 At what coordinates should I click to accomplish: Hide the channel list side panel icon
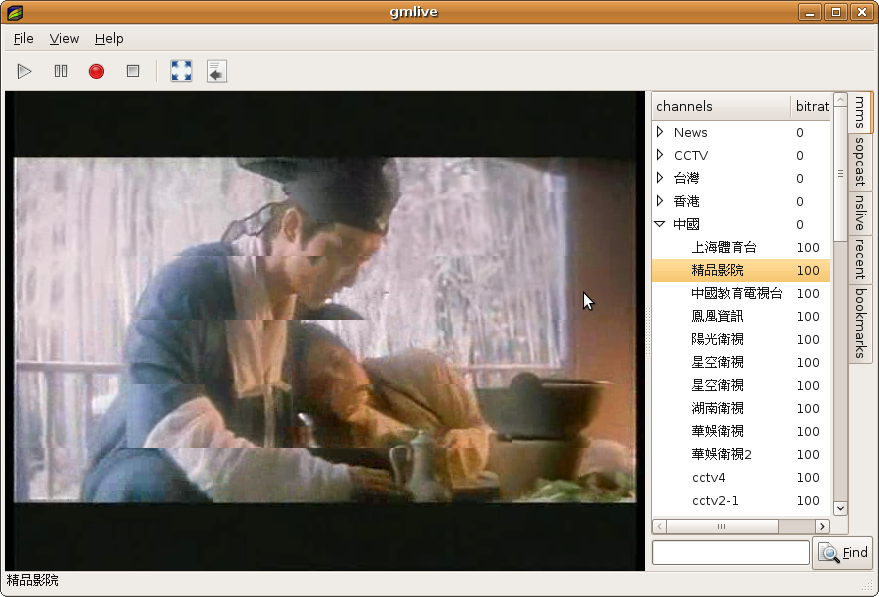(x=217, y=71)
